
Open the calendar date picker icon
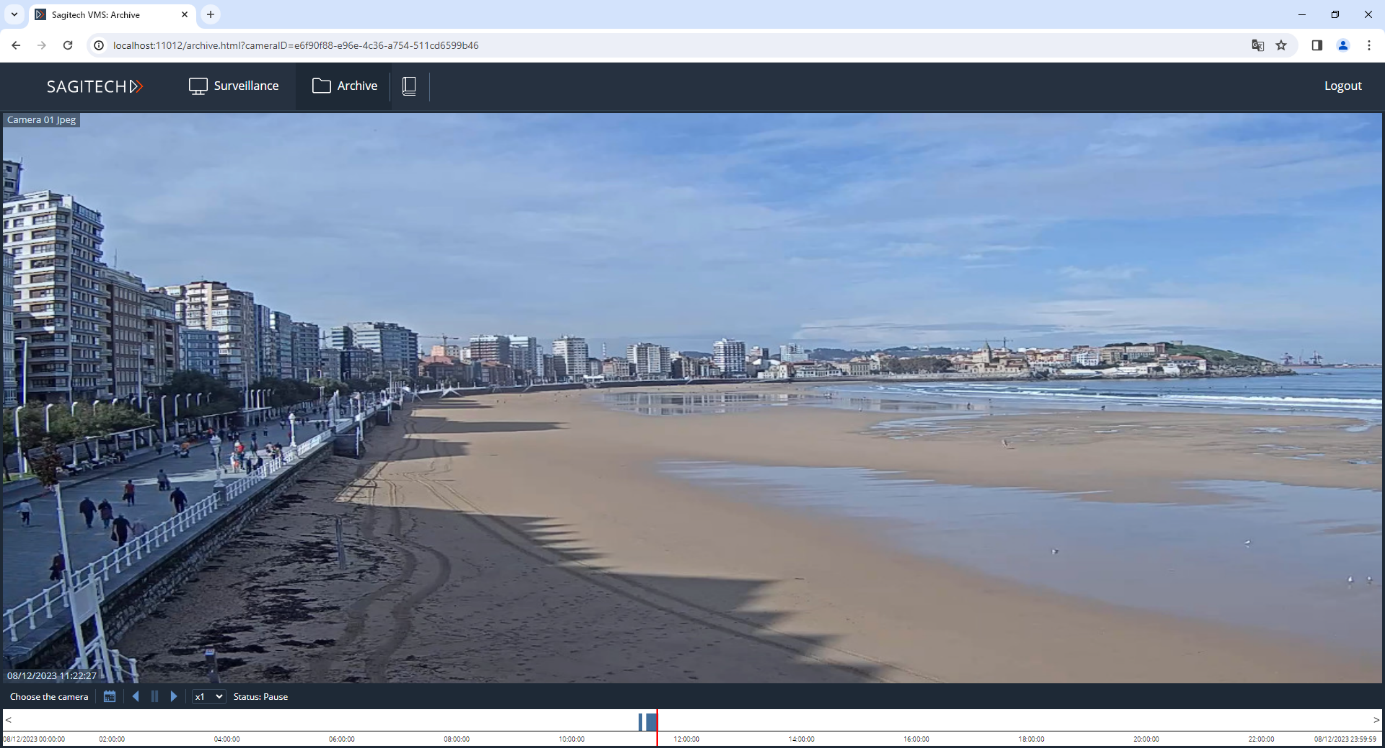point(110,697)
